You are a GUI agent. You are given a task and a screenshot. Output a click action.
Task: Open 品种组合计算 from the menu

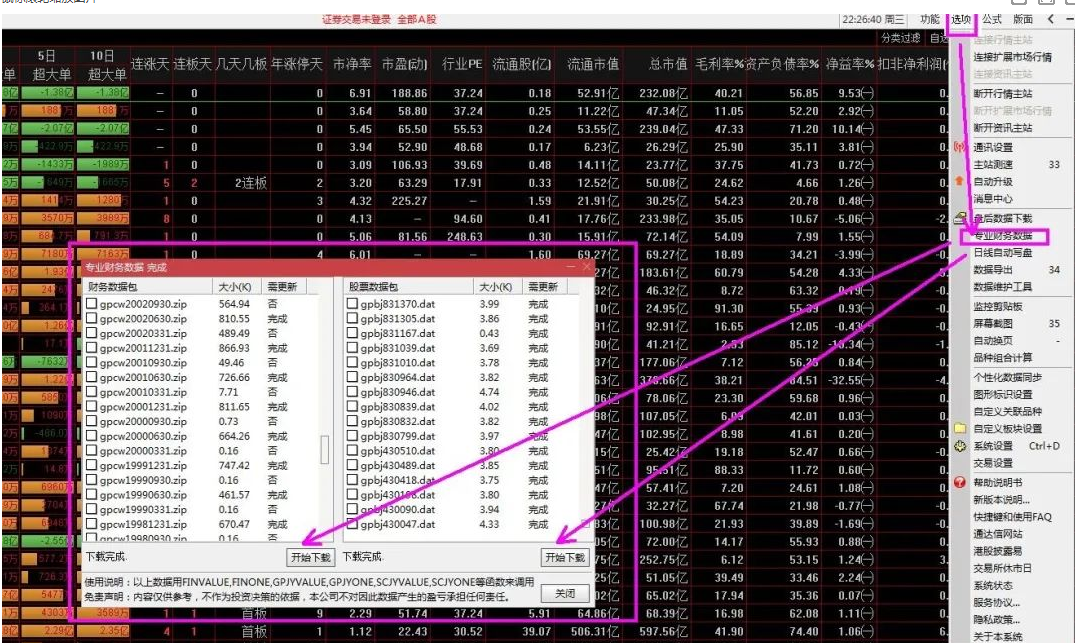tap(1002, 357)
